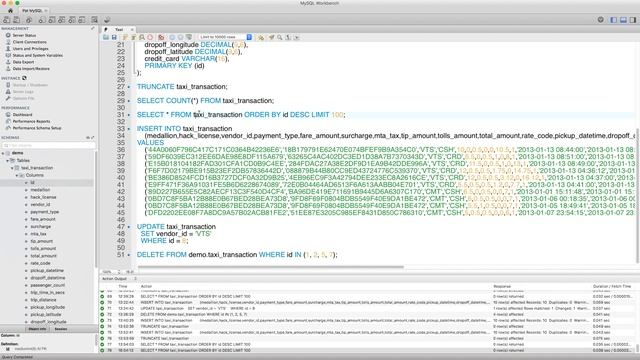This screenshot has height=360, width=640.
Task: Click the schema filter objects search field
Action: click(48, 145)
